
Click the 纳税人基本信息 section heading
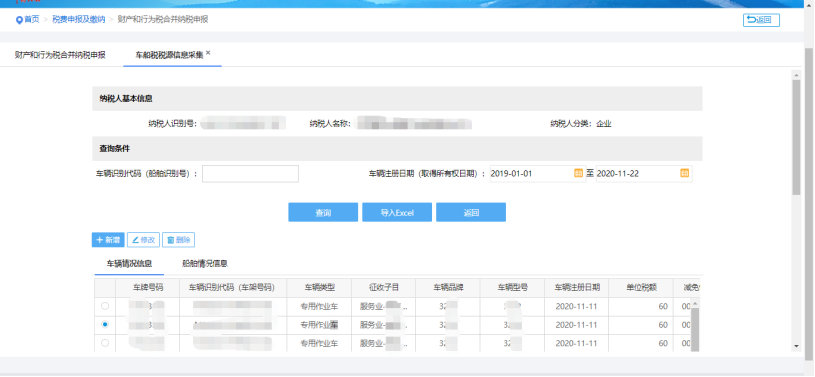coord(126,98)
